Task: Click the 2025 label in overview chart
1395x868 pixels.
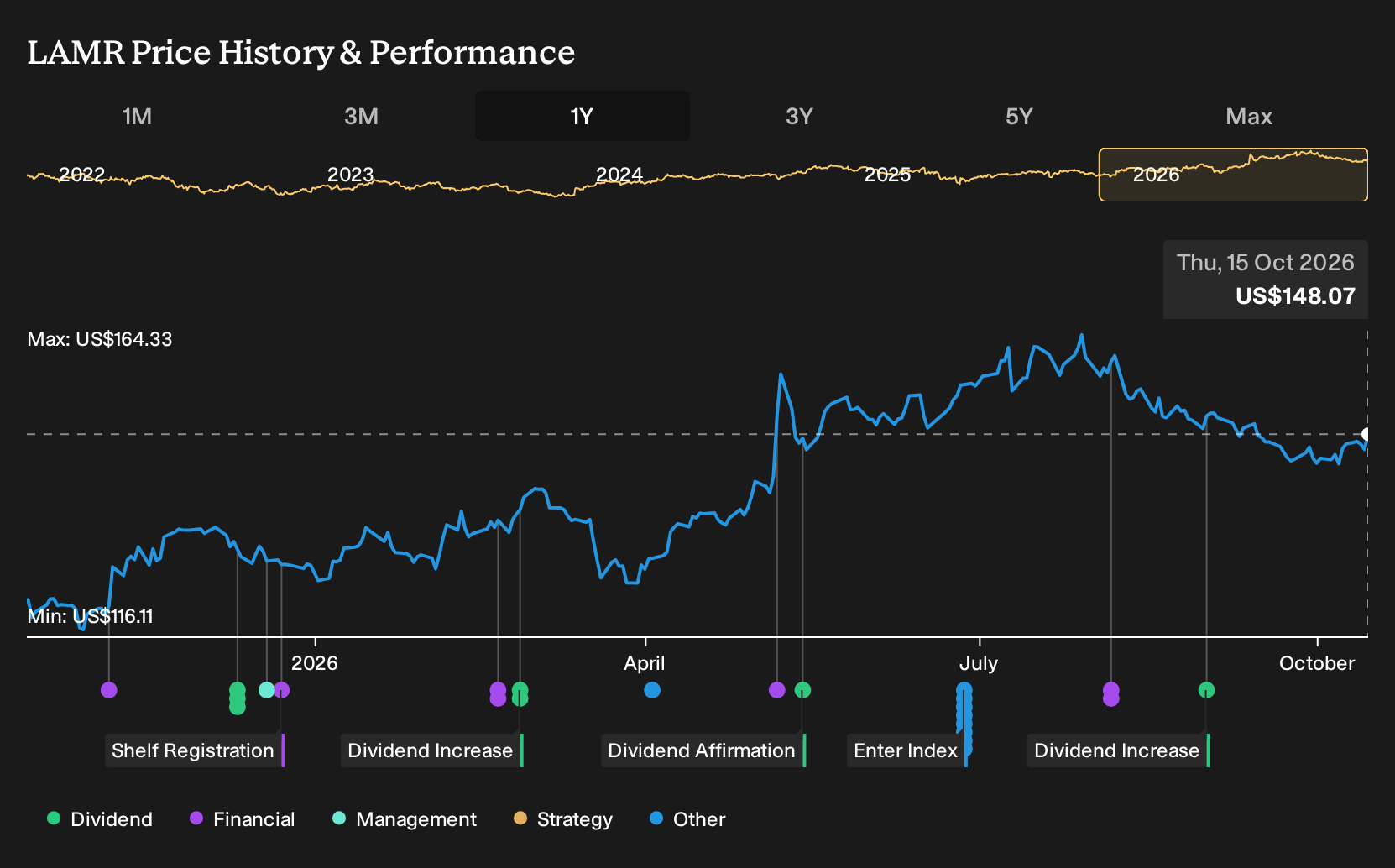Action: (887, 175)
